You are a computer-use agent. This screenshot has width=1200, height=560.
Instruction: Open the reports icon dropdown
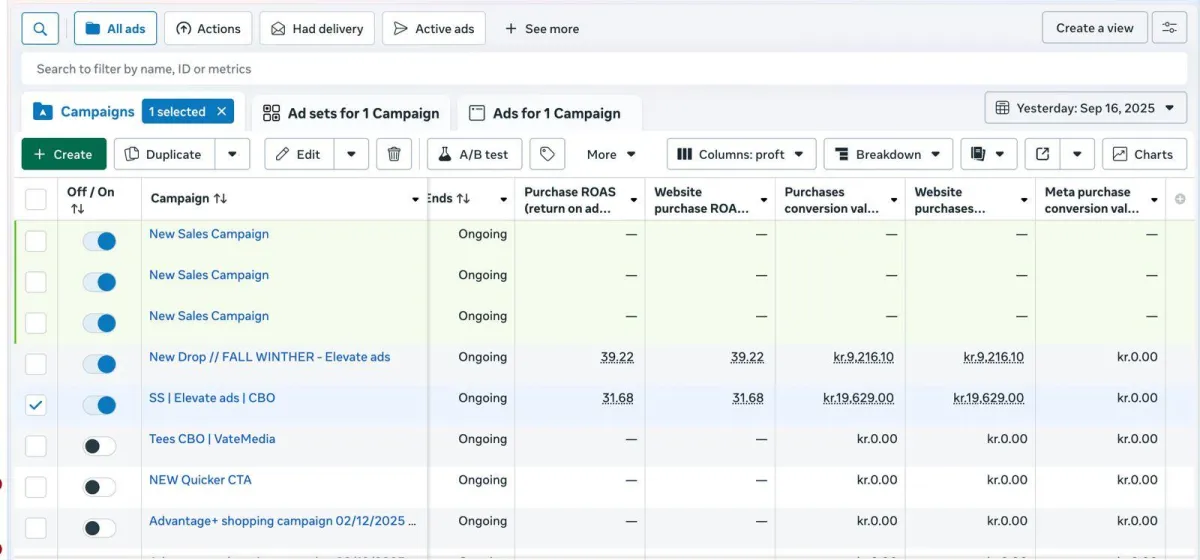989,154
